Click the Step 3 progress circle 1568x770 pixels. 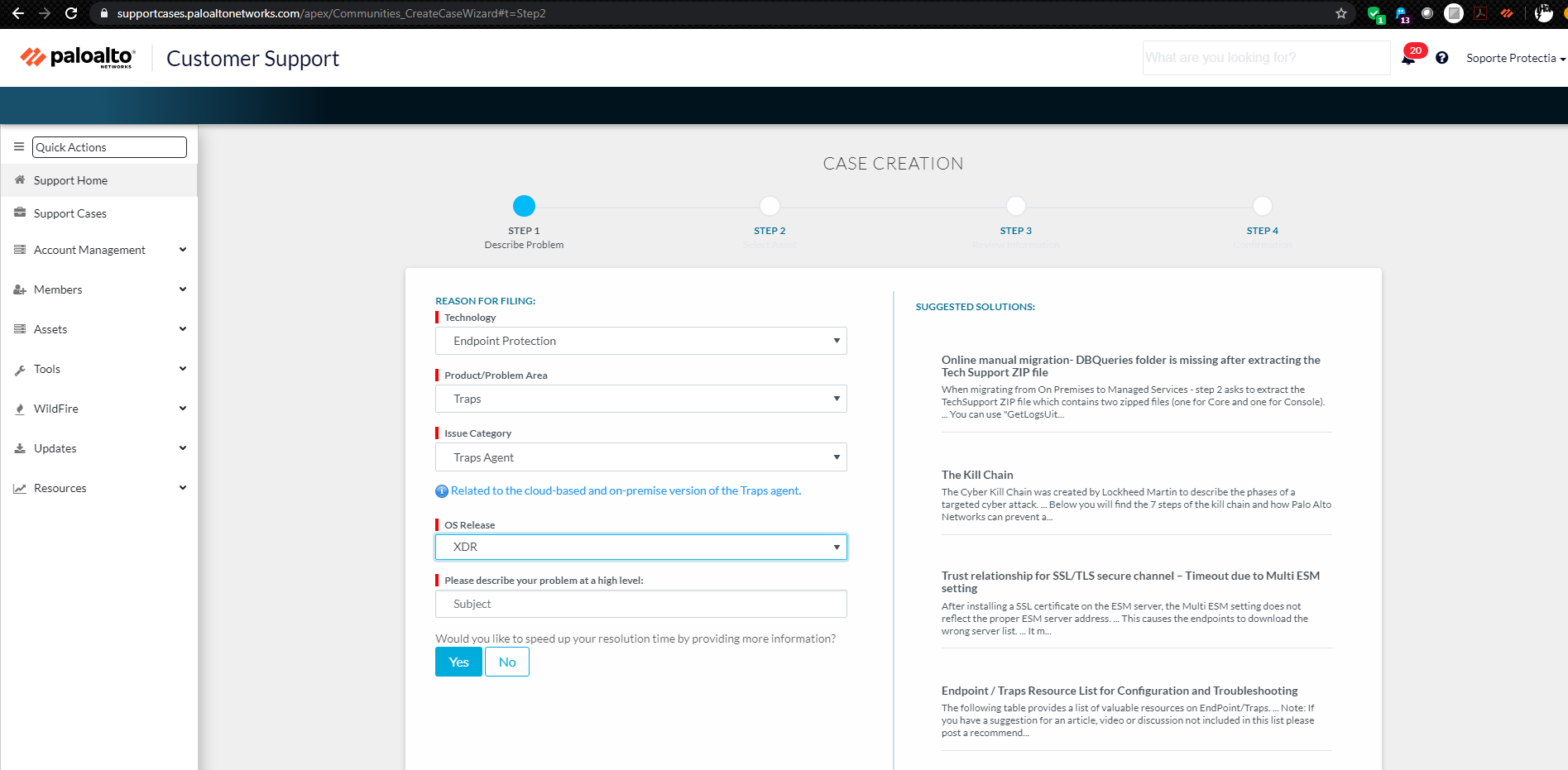click(x=1016, y=205)
